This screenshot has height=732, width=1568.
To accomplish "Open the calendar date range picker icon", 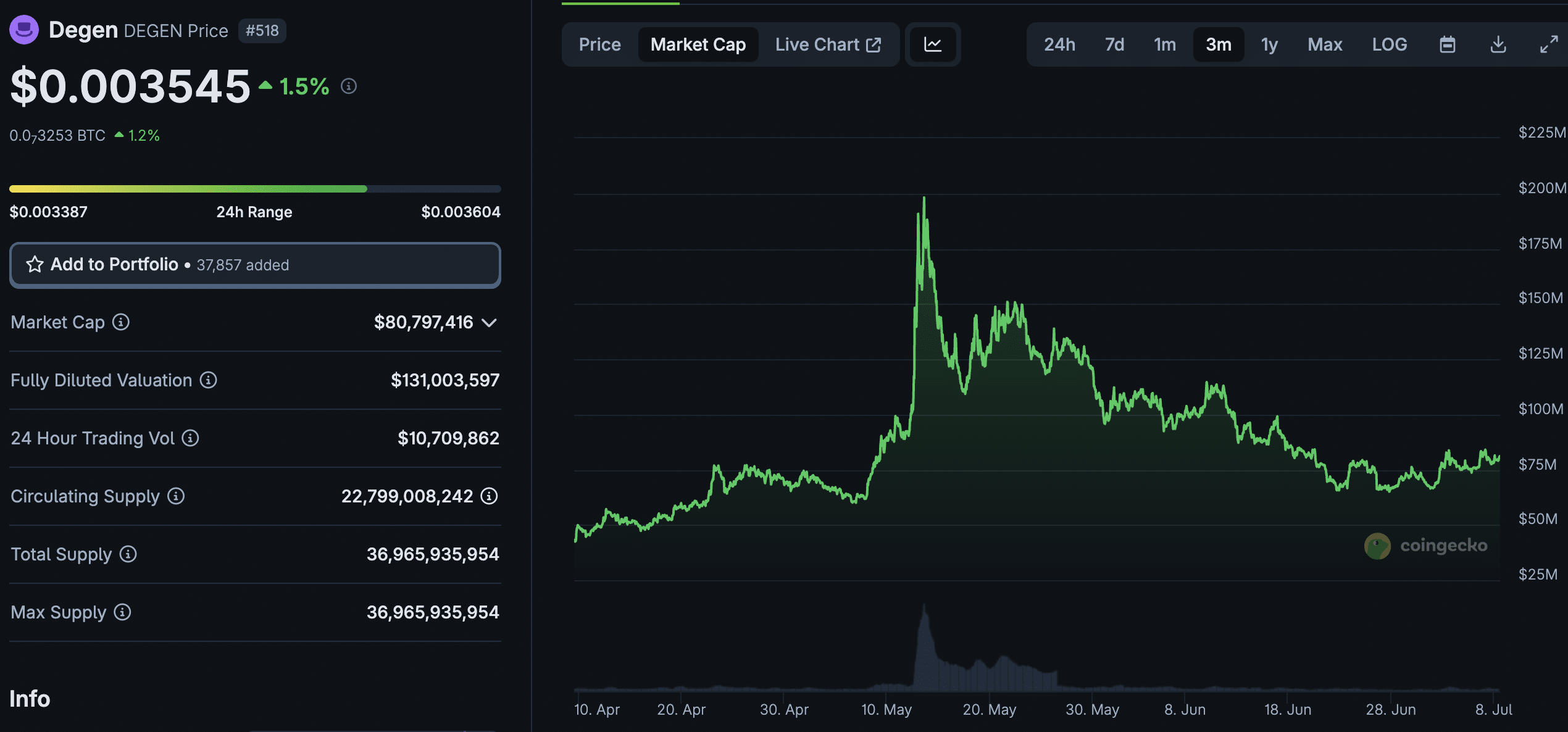I will 1448,44.
